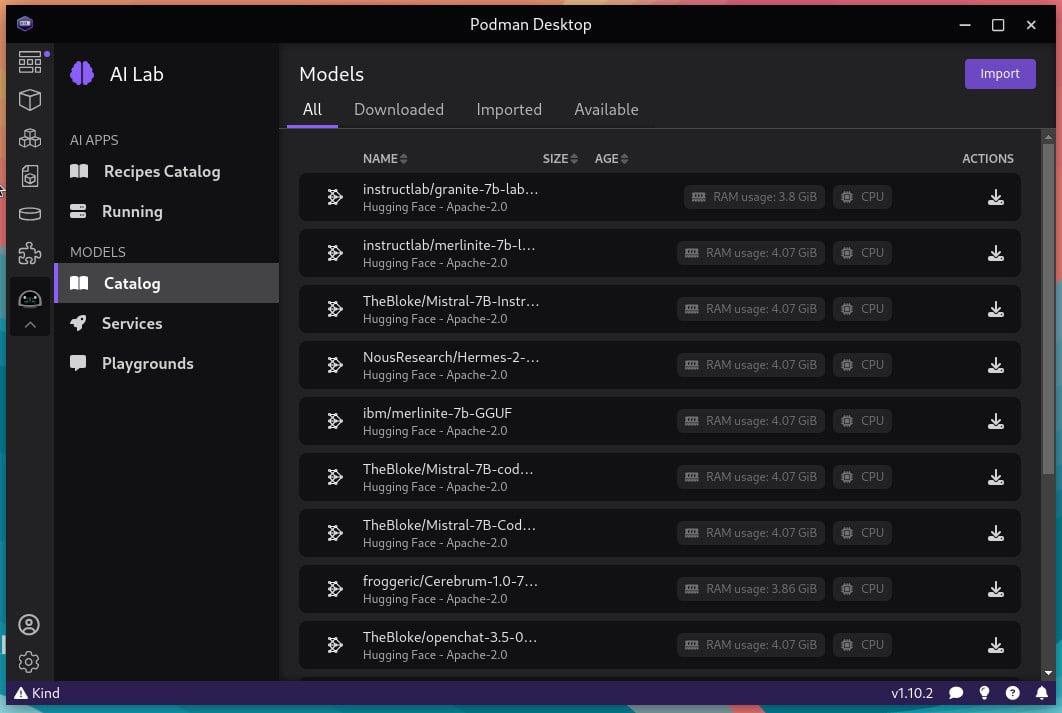Switch to the Downloaded tab
The image size is (1062, 713).
[399, 110]
